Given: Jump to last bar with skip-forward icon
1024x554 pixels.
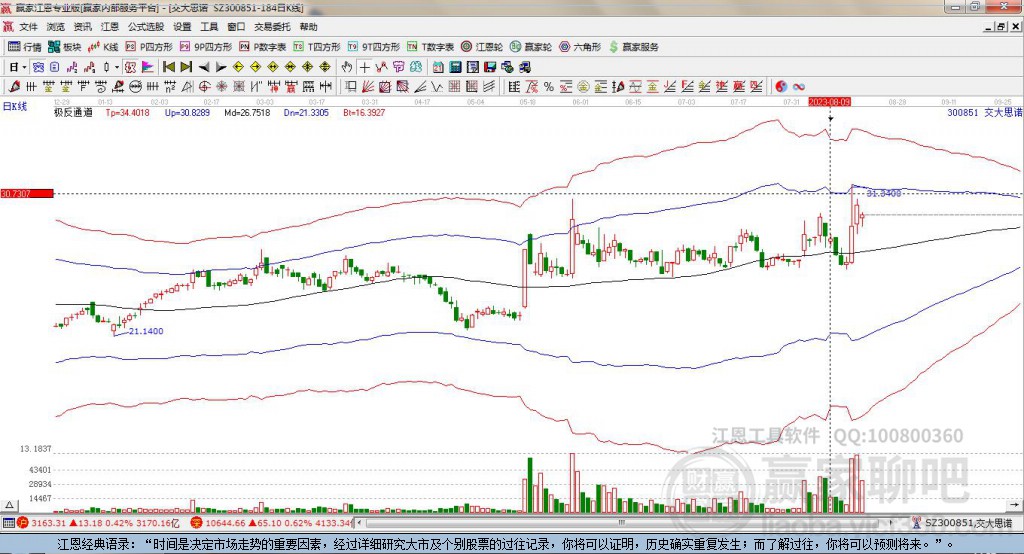Looking at the screenshot, I should click(x=186, y=67).
